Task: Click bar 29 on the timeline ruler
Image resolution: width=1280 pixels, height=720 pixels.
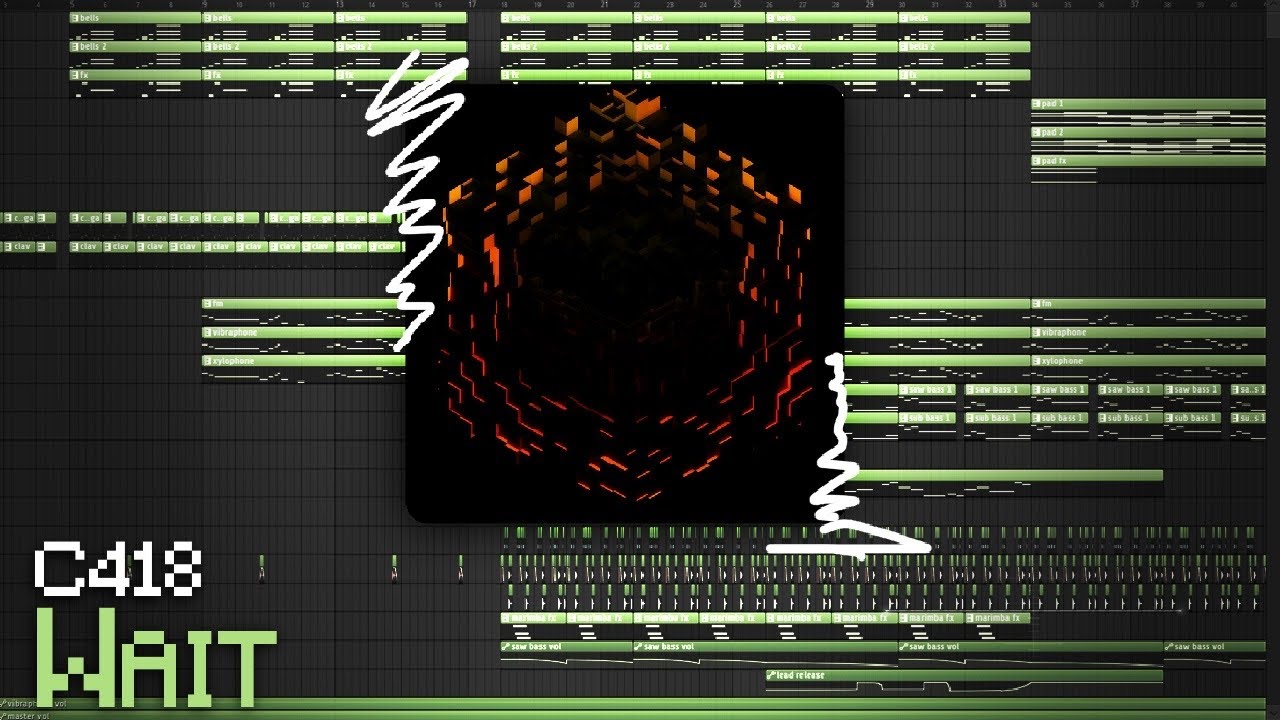Action: pyautogui.click(x=870, y=5)
